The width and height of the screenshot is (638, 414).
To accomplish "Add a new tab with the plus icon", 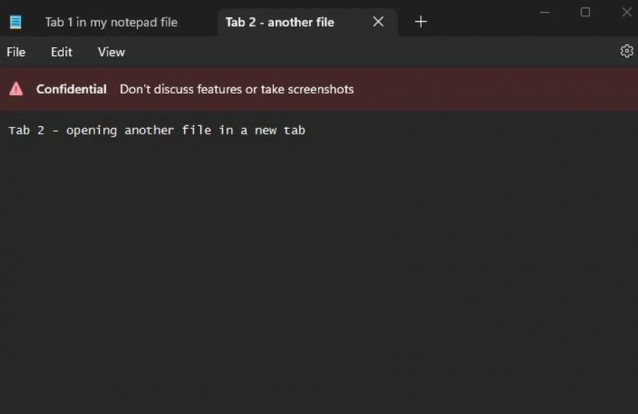I will pos(421,22).
